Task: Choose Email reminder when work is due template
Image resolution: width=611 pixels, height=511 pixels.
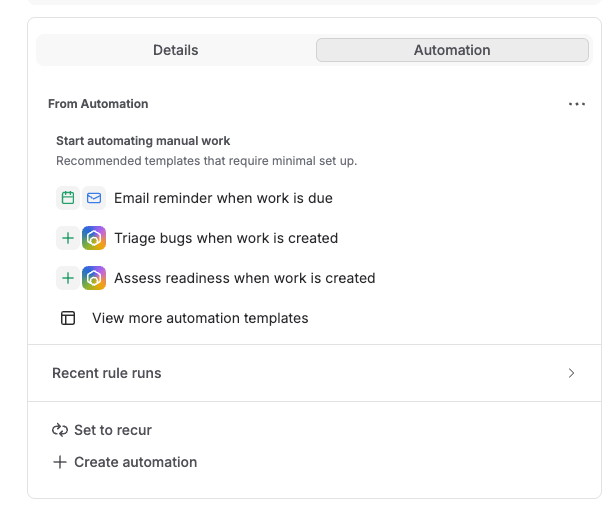Action: [x=223, y=198]
